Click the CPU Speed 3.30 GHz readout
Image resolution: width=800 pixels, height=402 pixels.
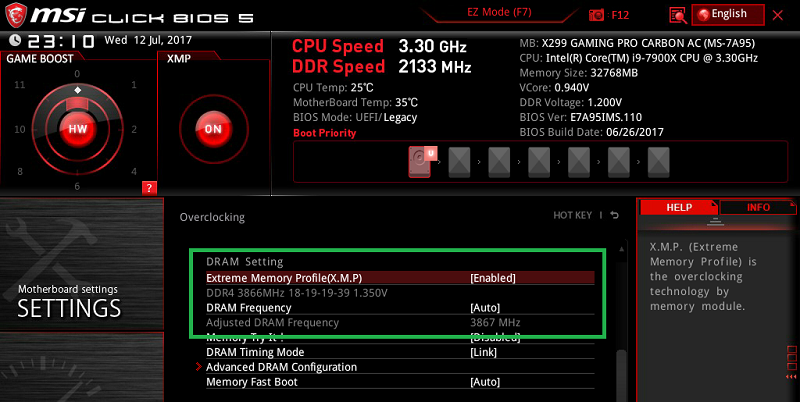[379, 46]
